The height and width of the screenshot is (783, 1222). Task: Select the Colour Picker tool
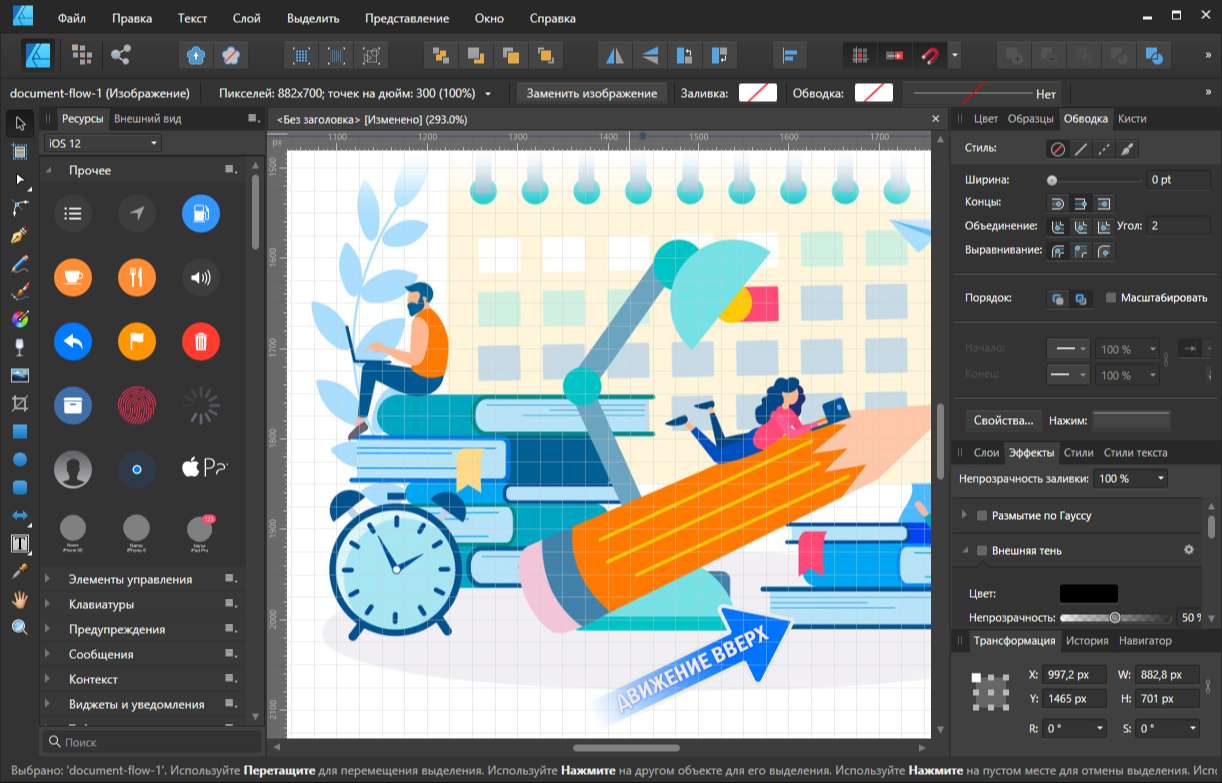18,571
